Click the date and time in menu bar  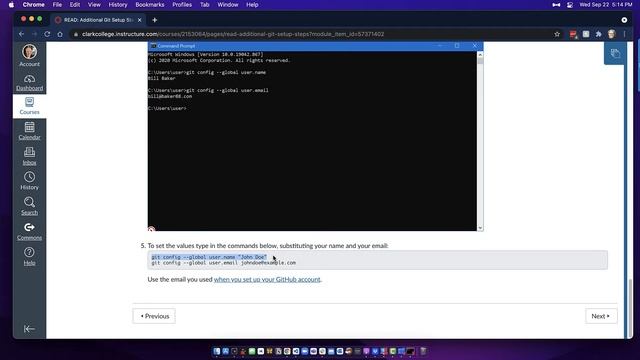click(x=606, y=5)
